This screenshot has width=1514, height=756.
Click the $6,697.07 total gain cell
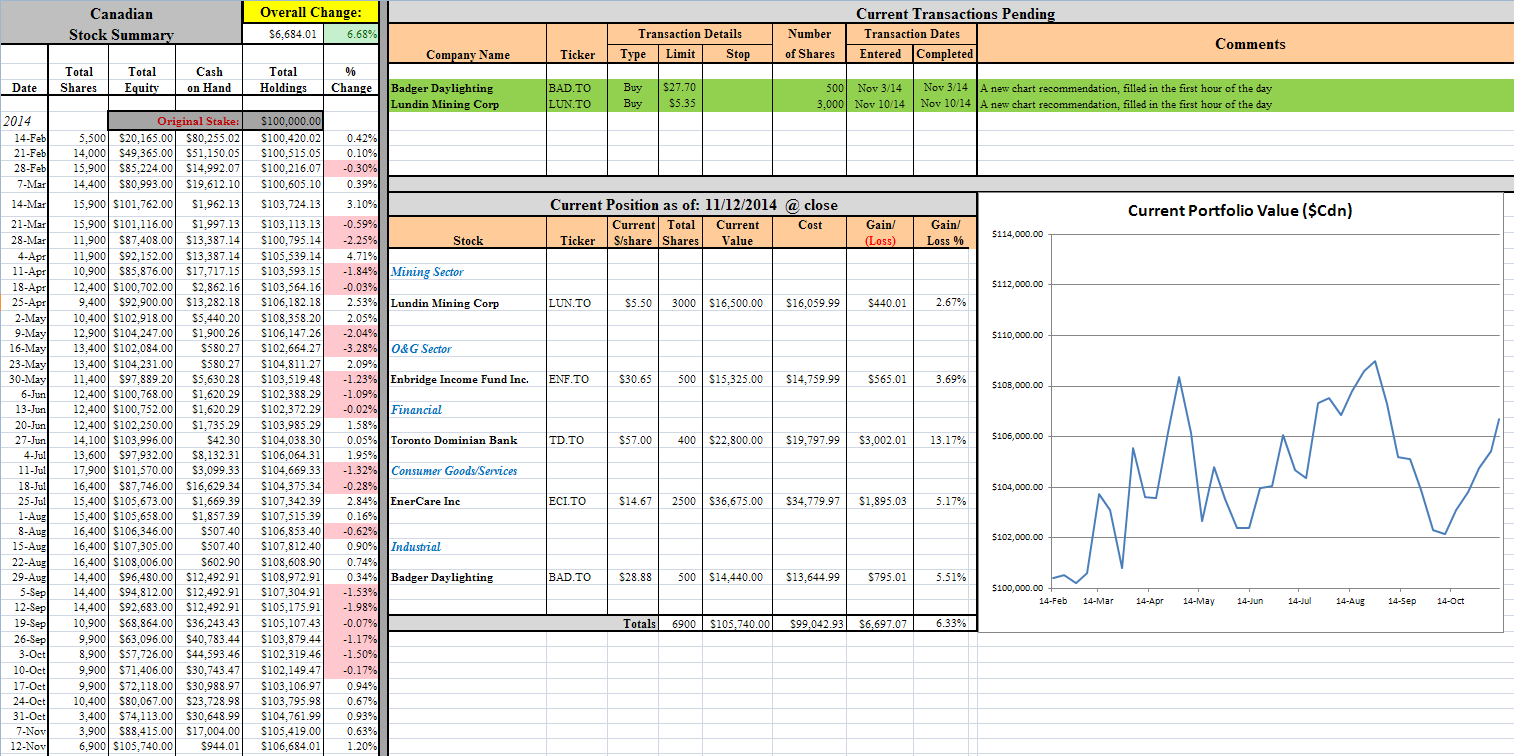880,623
